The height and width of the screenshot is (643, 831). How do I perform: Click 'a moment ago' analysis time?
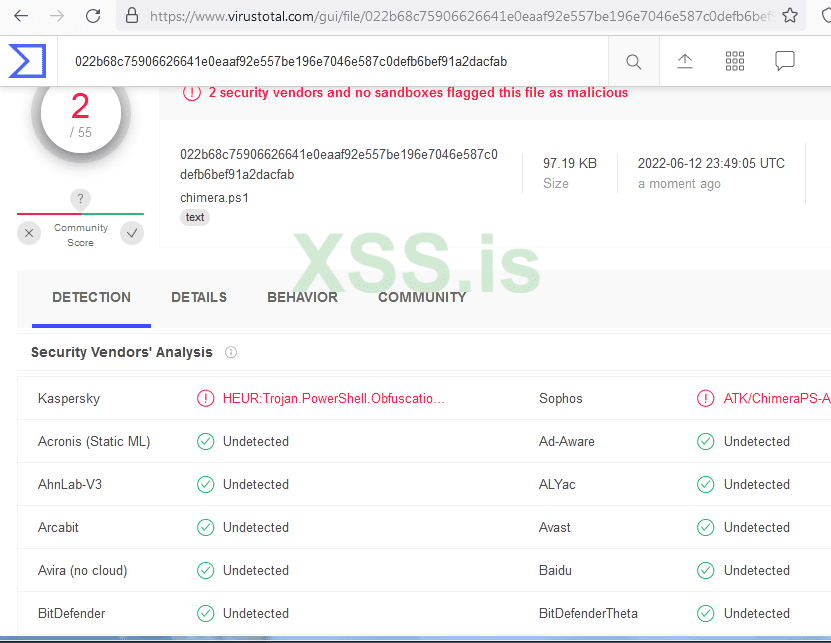click(679, 184)
